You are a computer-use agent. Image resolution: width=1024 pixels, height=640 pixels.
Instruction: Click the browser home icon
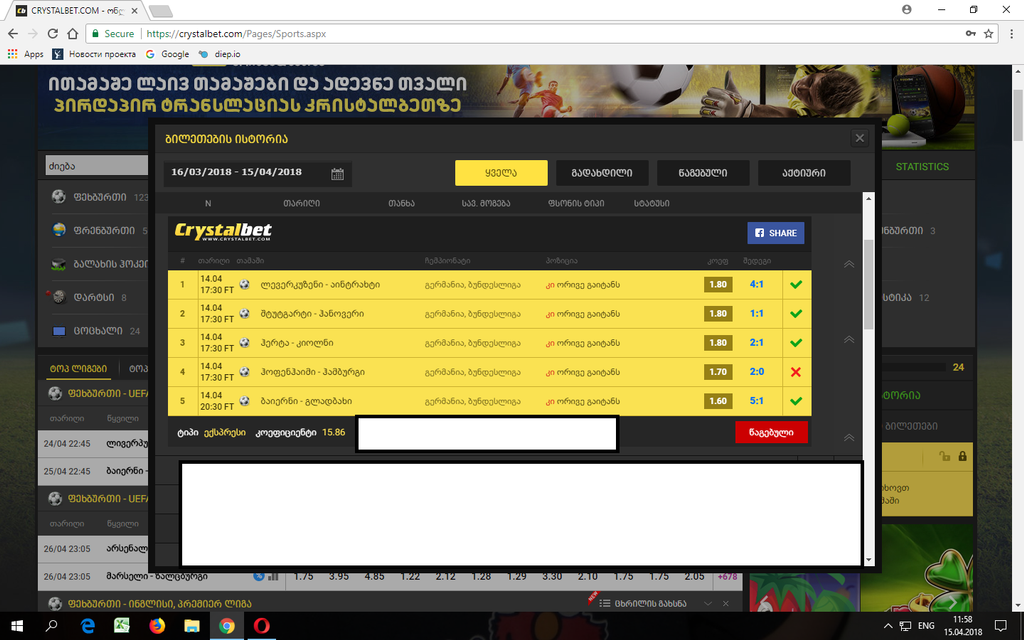[72, 33]
